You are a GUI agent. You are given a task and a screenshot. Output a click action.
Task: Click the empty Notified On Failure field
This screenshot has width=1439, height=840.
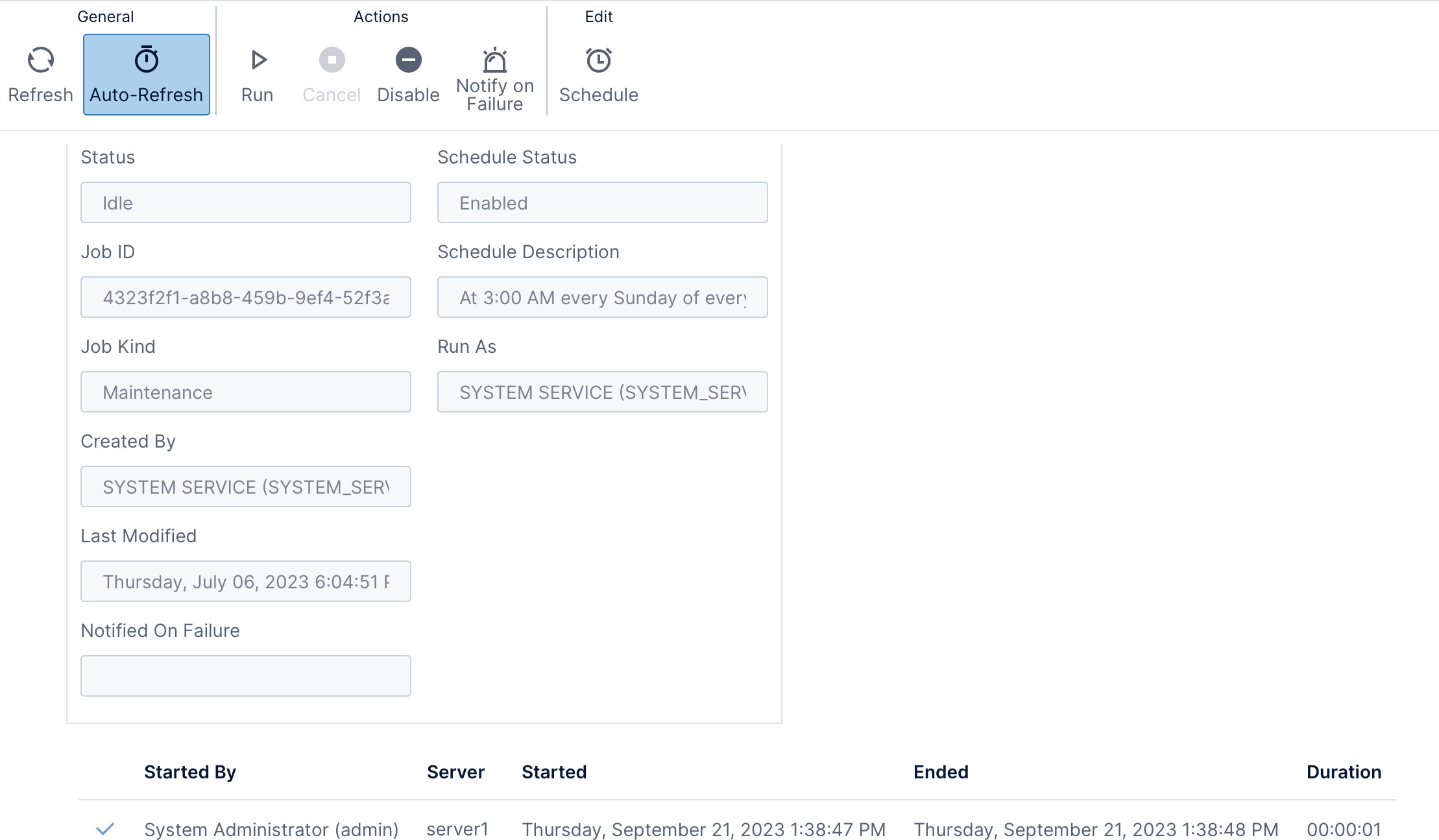[245, 675]
